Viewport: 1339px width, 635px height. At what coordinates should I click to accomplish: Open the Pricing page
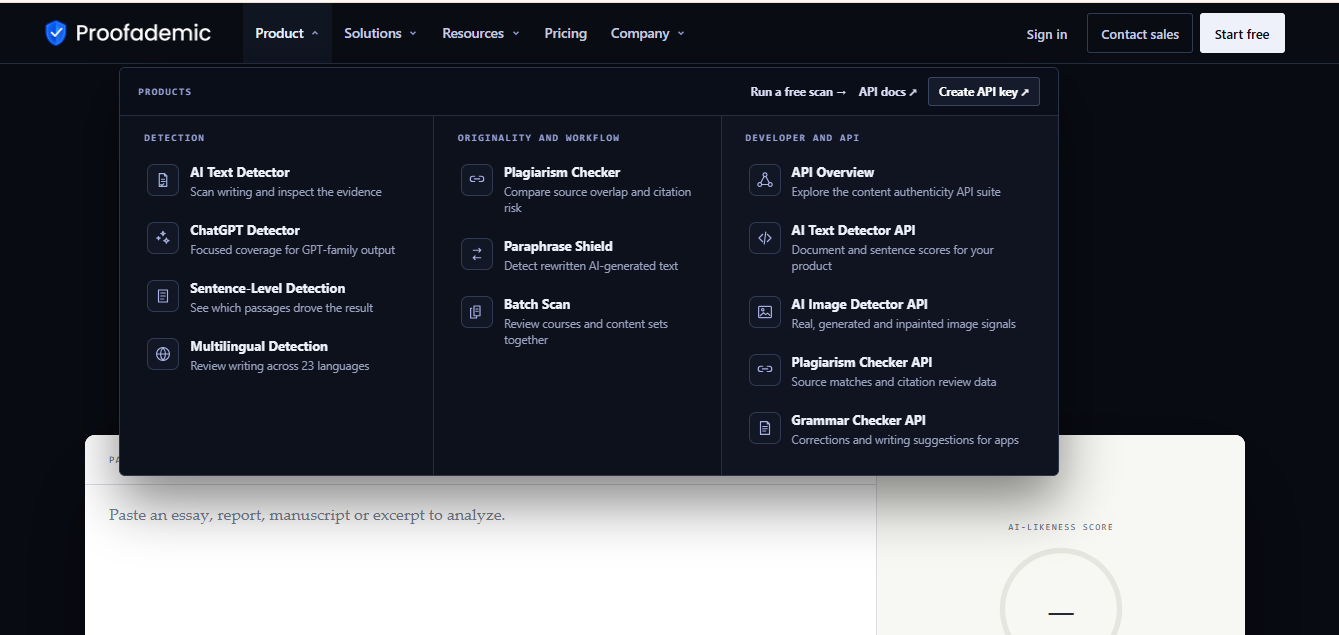[x=566, y=33]
